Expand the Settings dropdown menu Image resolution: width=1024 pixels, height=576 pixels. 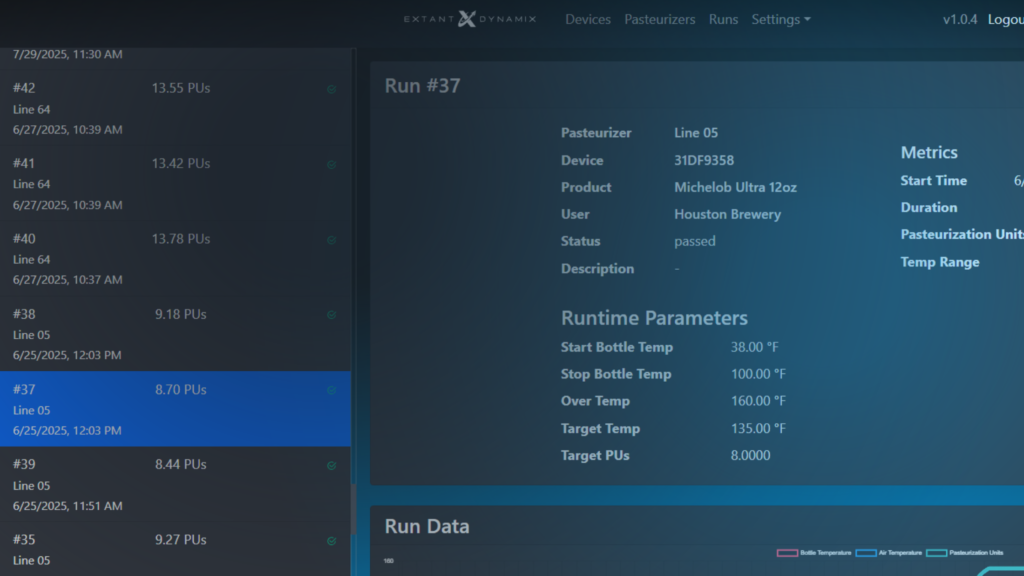780,19
